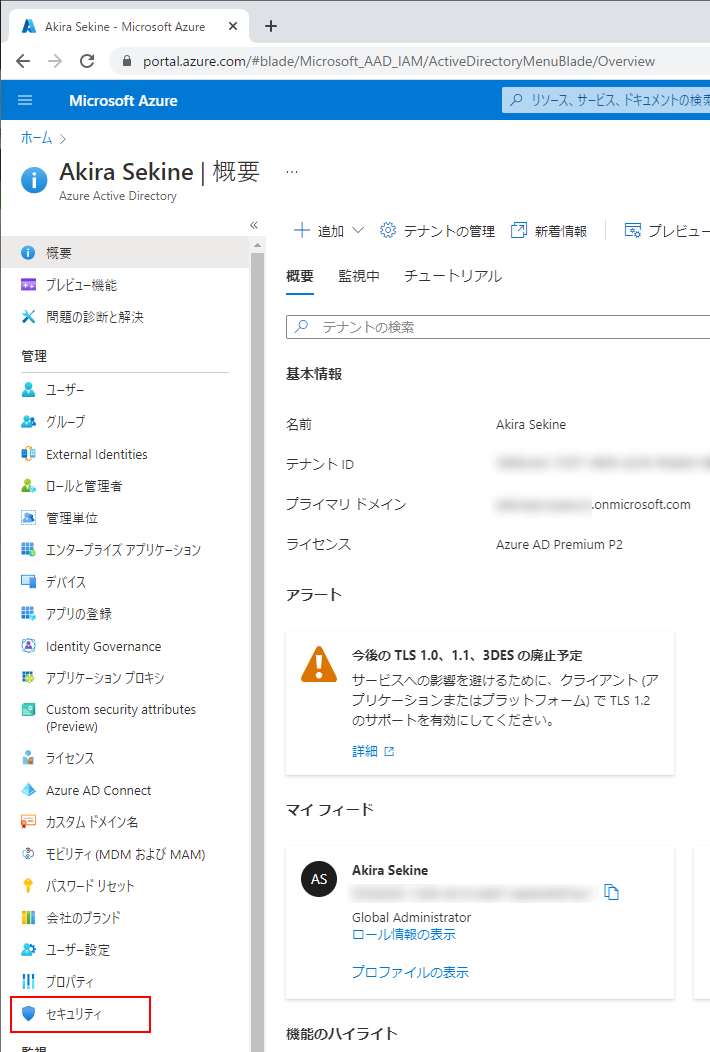Open ロール情報の表示 link
This screenshot has height=1052, width=710.
pyautogui.click(x=404, y=935)
